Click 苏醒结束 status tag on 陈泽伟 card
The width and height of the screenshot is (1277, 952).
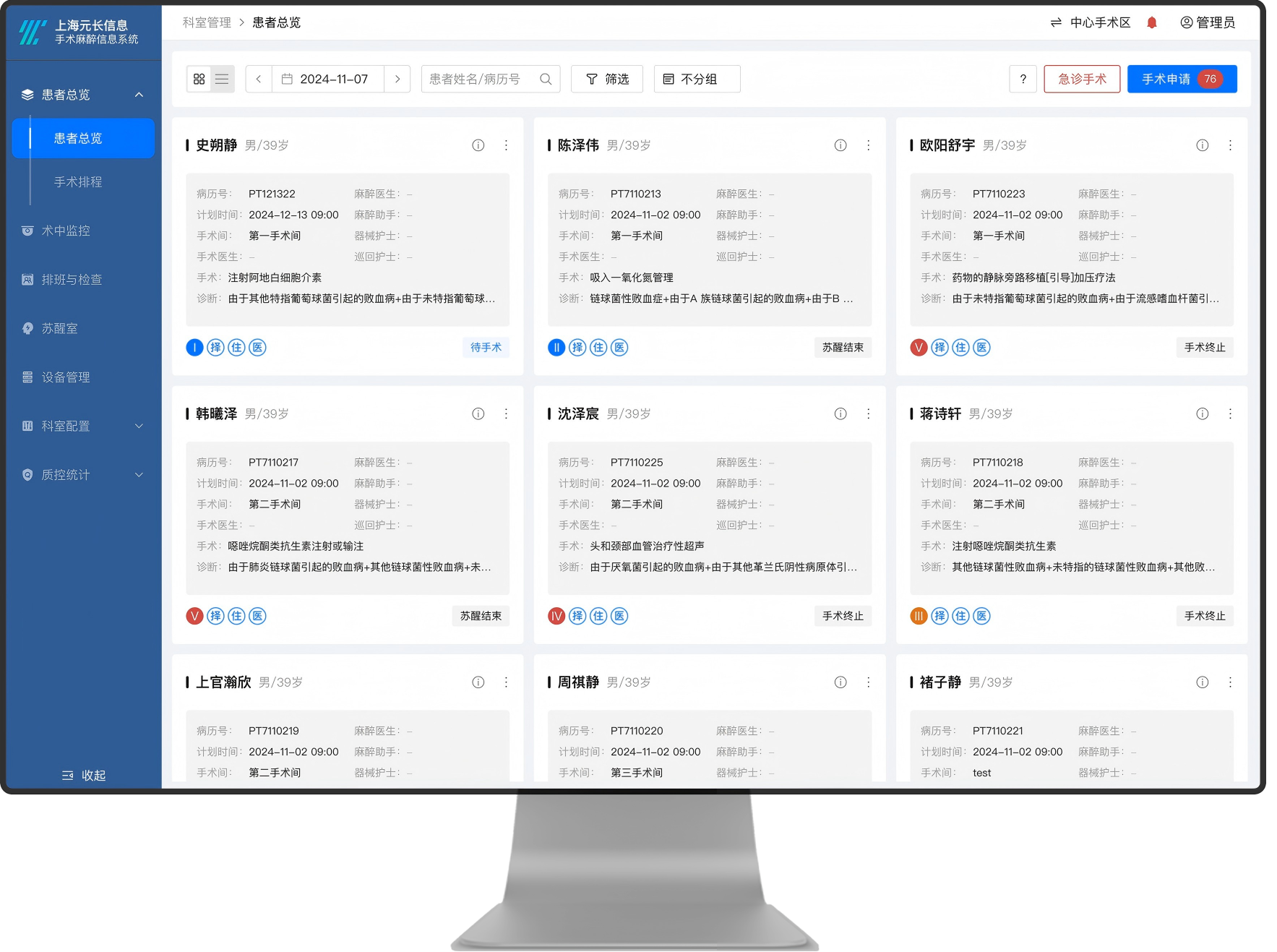coord(843,348)
